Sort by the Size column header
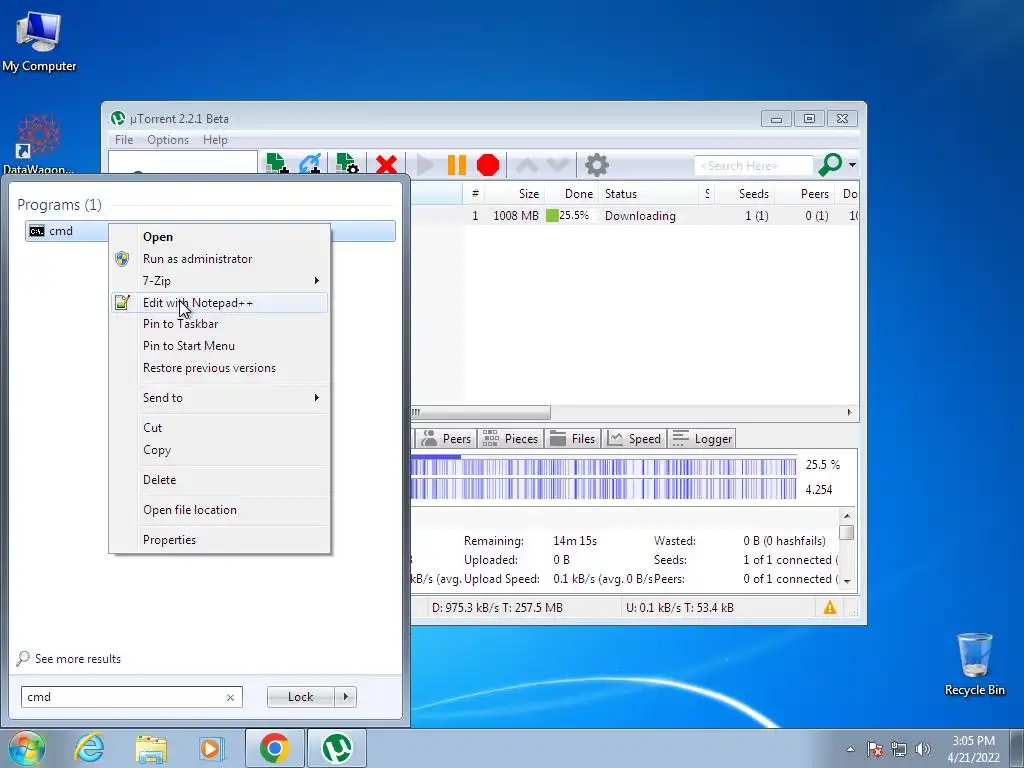Screen dimensions: 1024x768 coord(514,194)
